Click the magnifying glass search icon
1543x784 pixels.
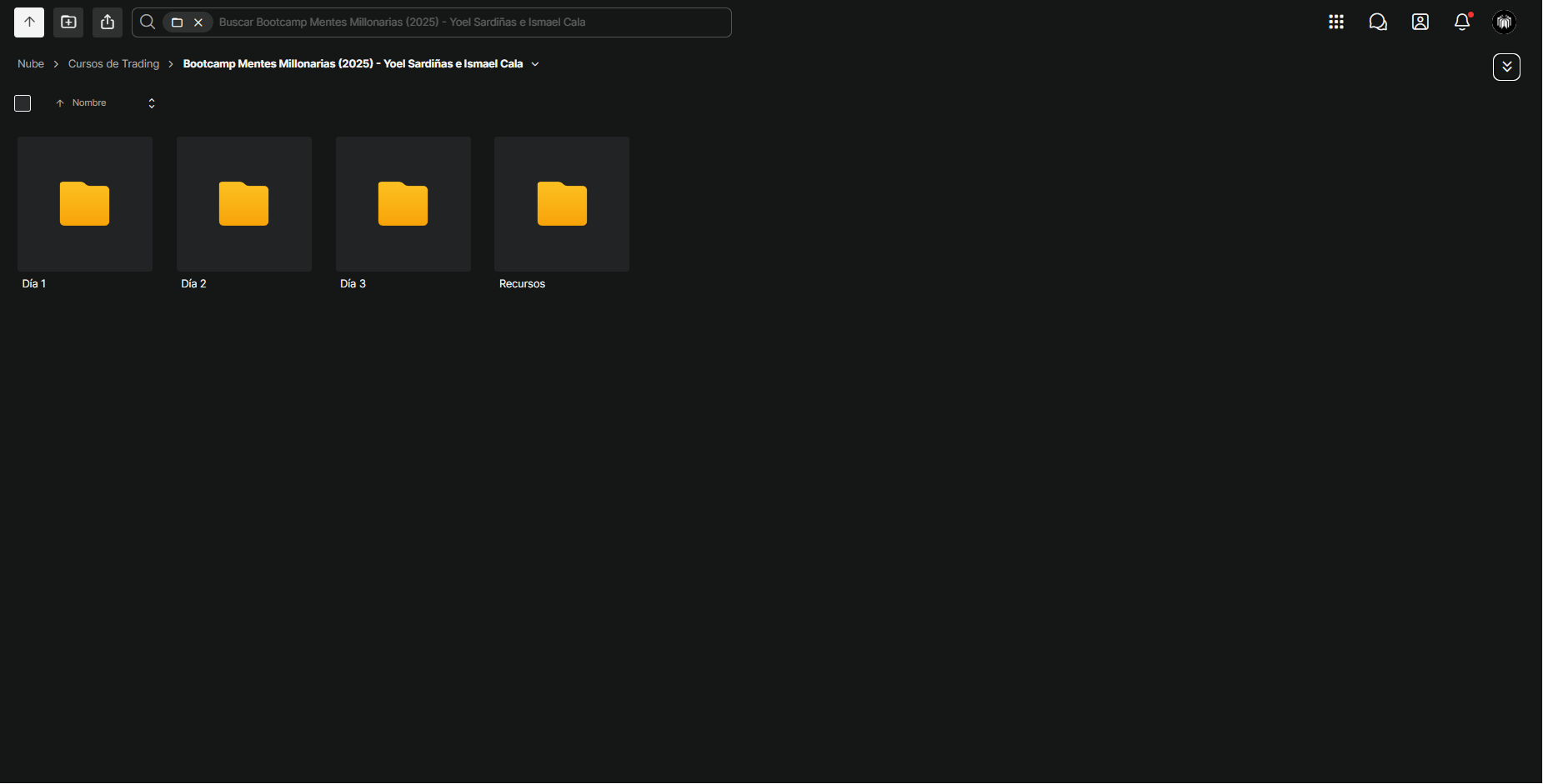(x=148, y=22)
